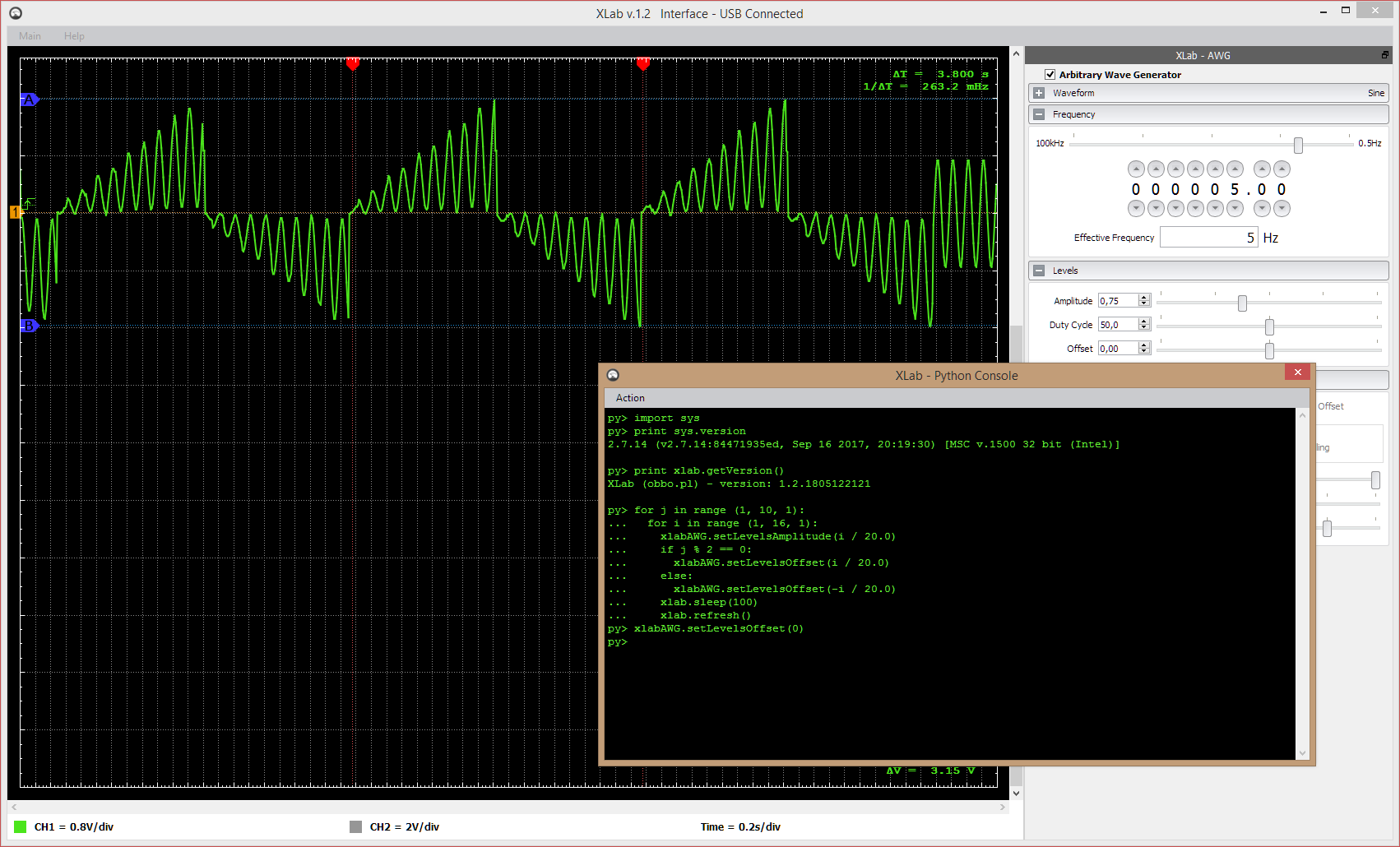Step the Duty Cycle spinner up
The image size is (1400, 847).
[x=1143, y=322]
